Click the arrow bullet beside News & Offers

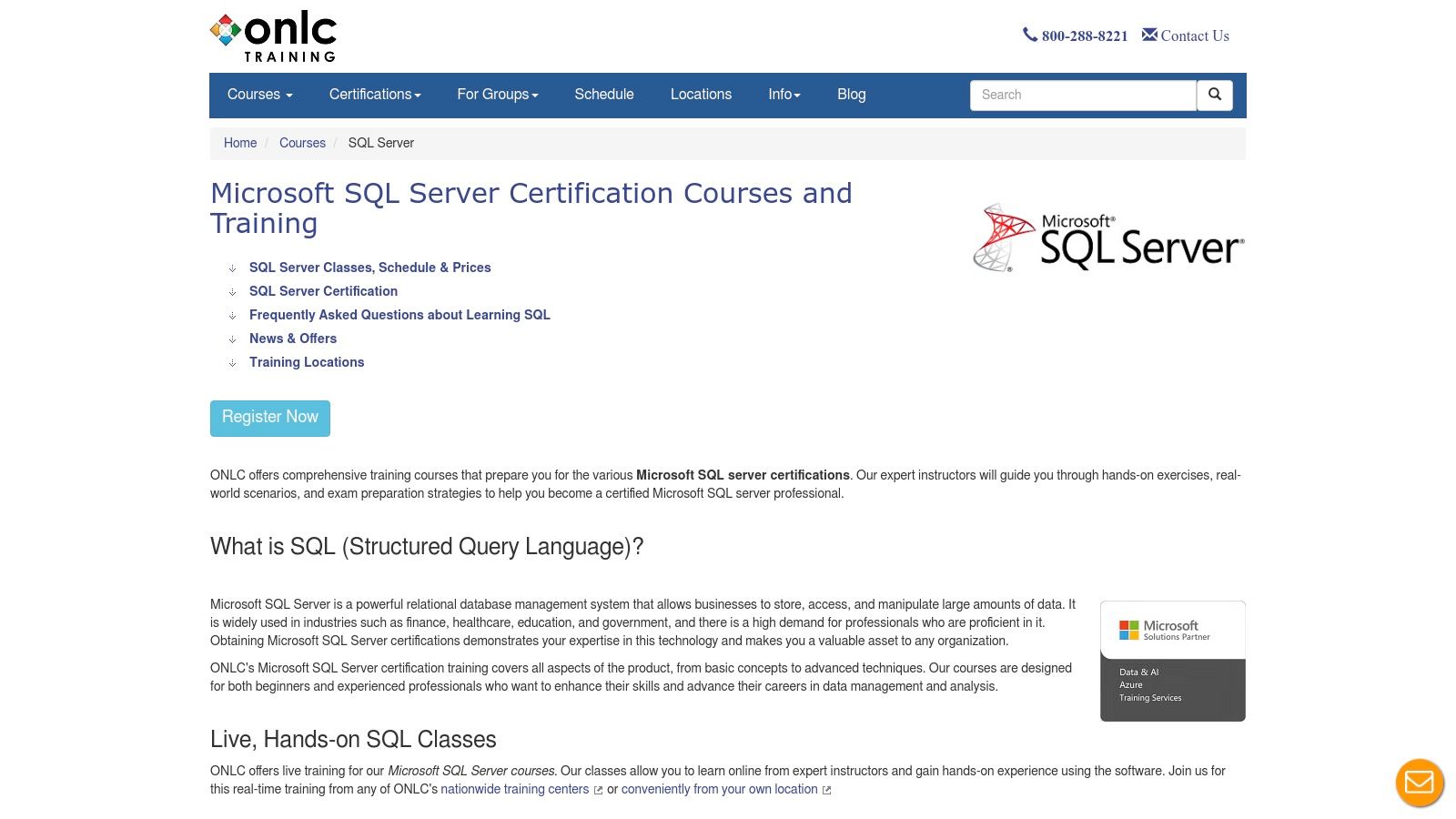click(x=232, y=339)
